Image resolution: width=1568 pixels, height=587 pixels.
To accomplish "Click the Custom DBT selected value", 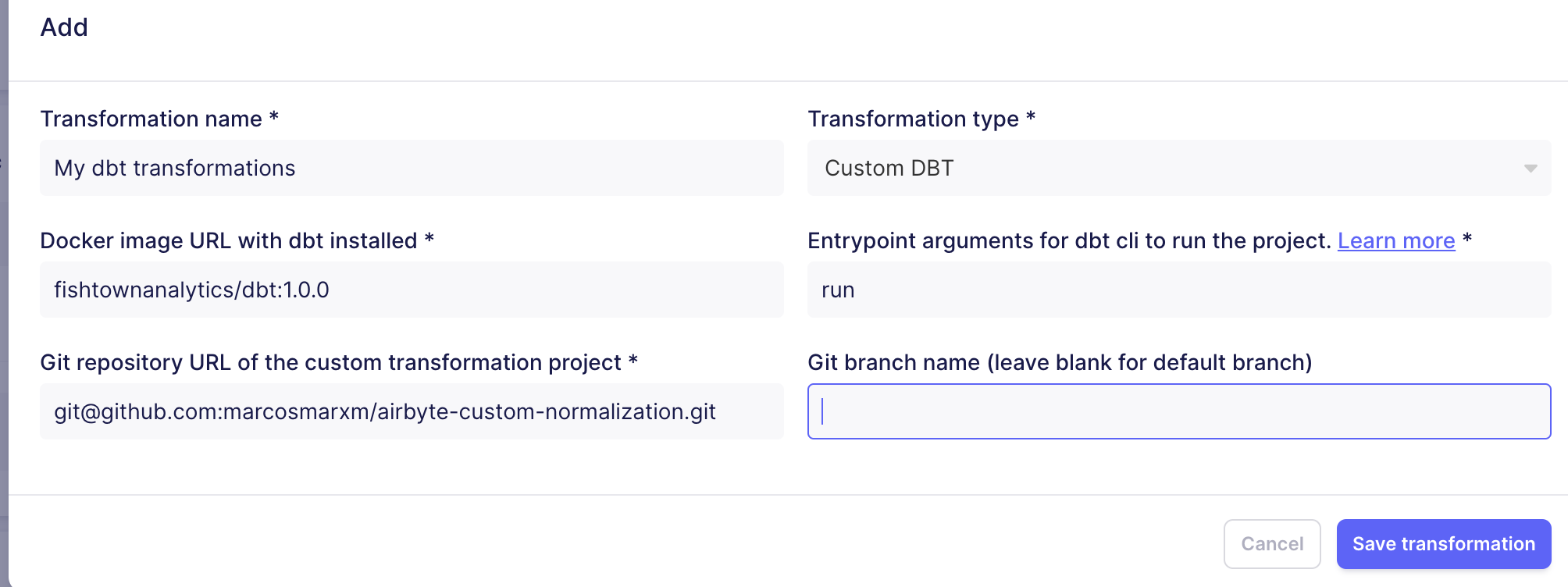I will pos(889,168).
